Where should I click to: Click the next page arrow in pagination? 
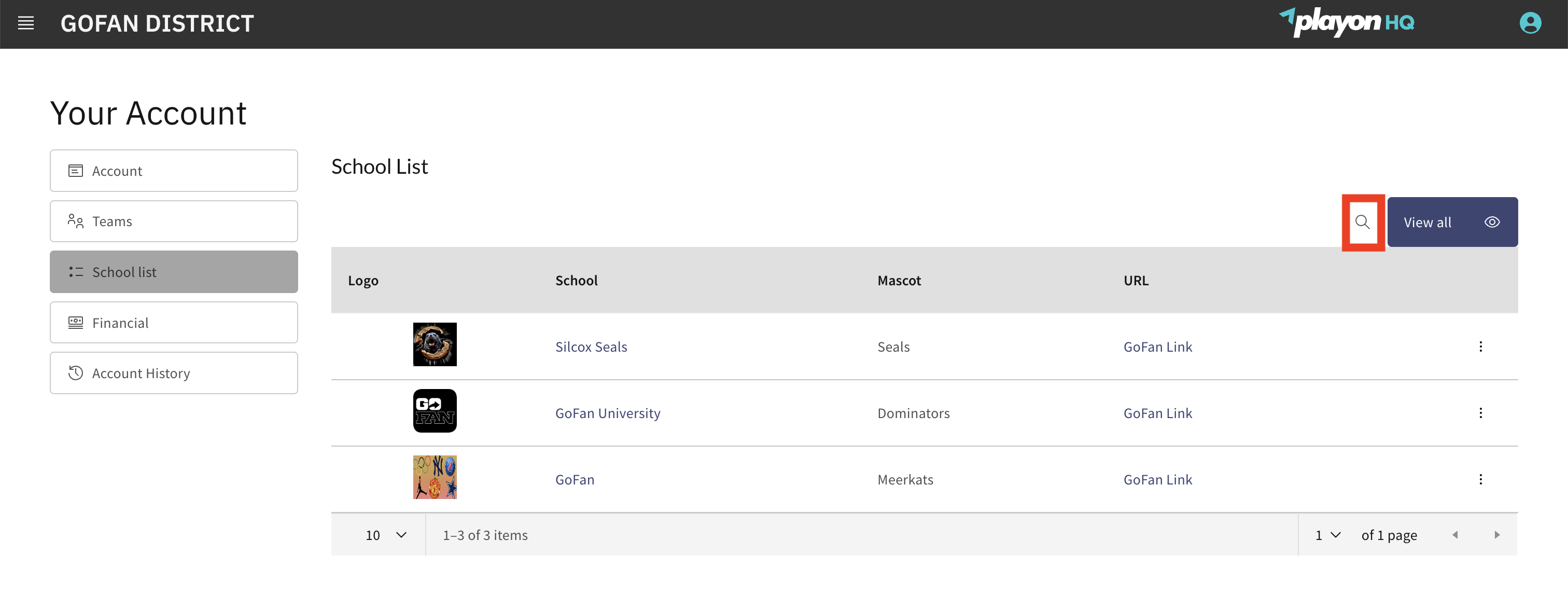(x=1497, y=534)
